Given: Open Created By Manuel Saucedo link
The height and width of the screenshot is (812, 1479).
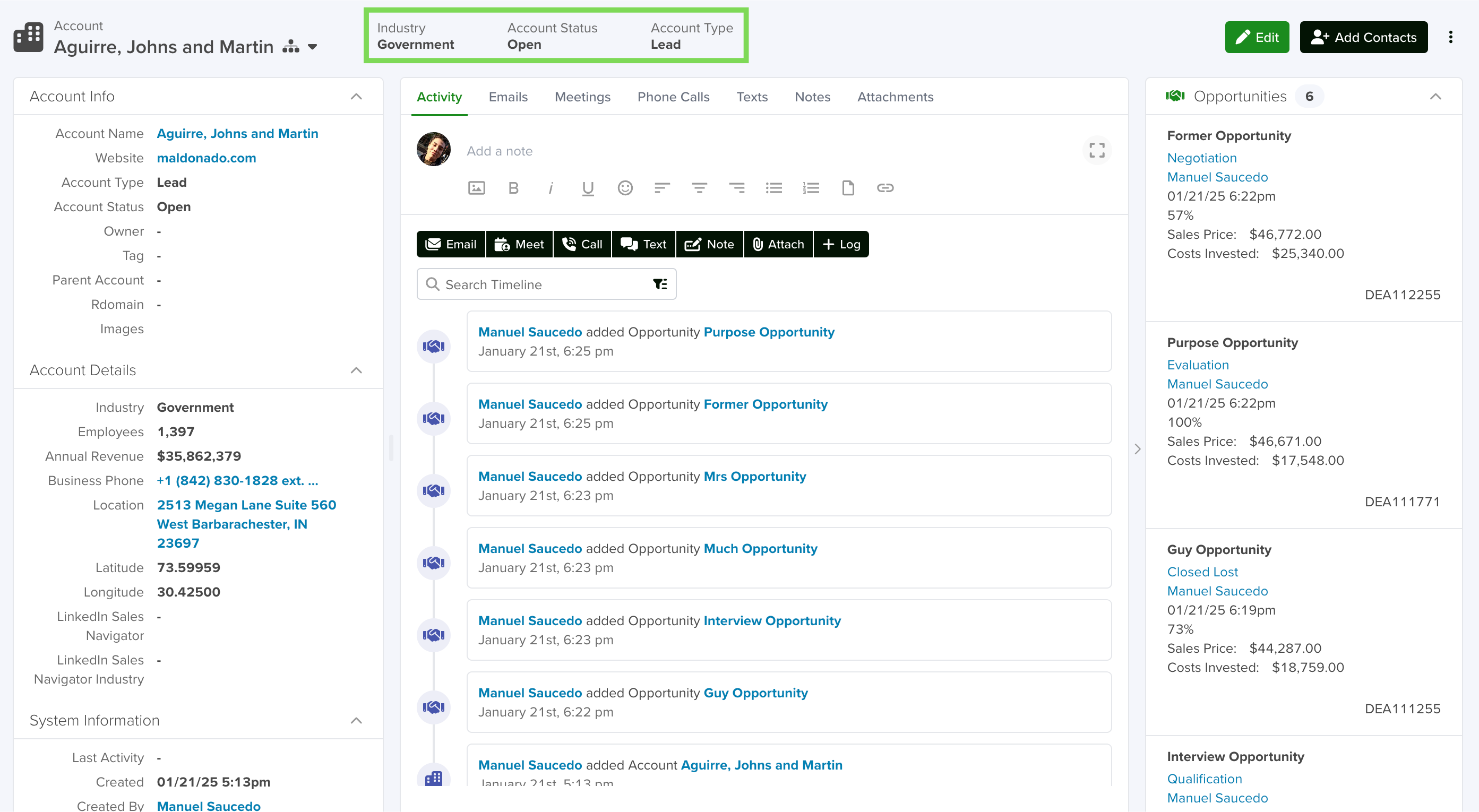Looking at the screenshot, I should (209, 805).
